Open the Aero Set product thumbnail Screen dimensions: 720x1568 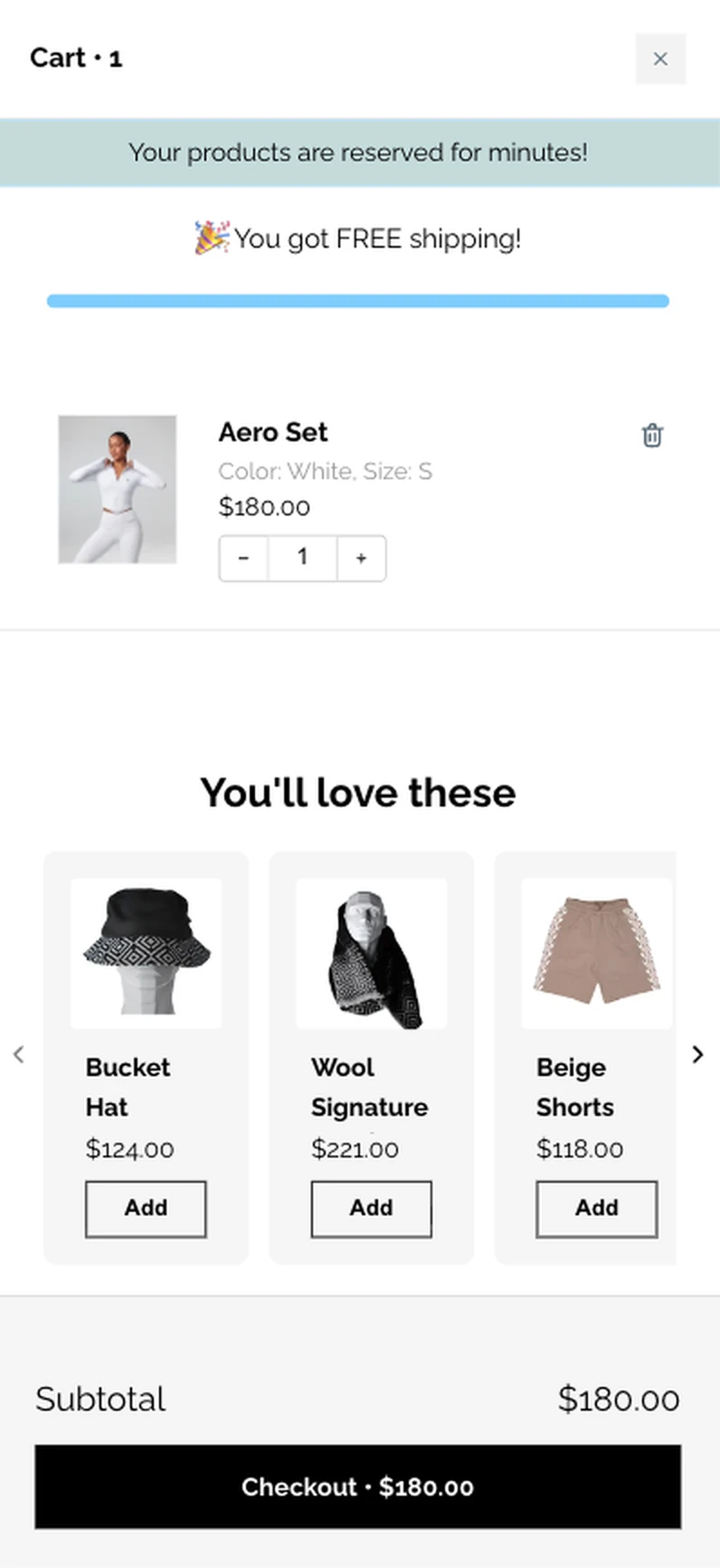coord(118,489)
